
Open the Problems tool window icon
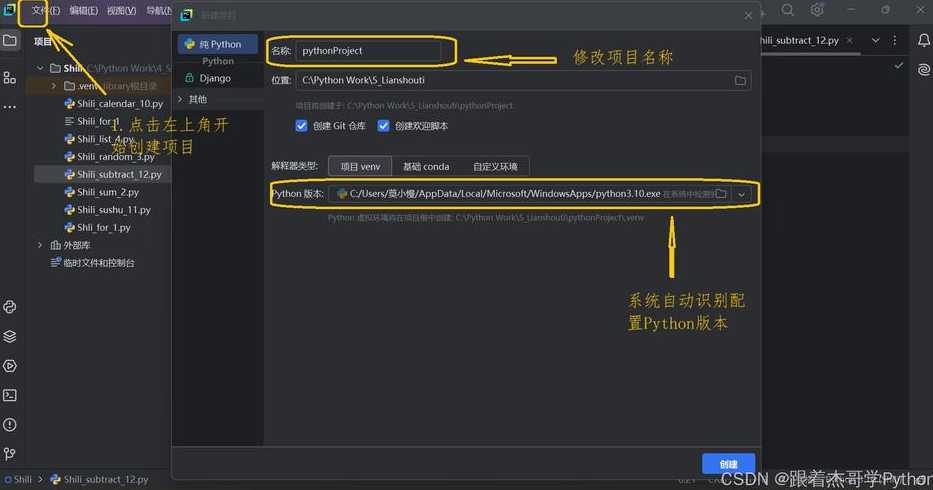coord(10,425)
